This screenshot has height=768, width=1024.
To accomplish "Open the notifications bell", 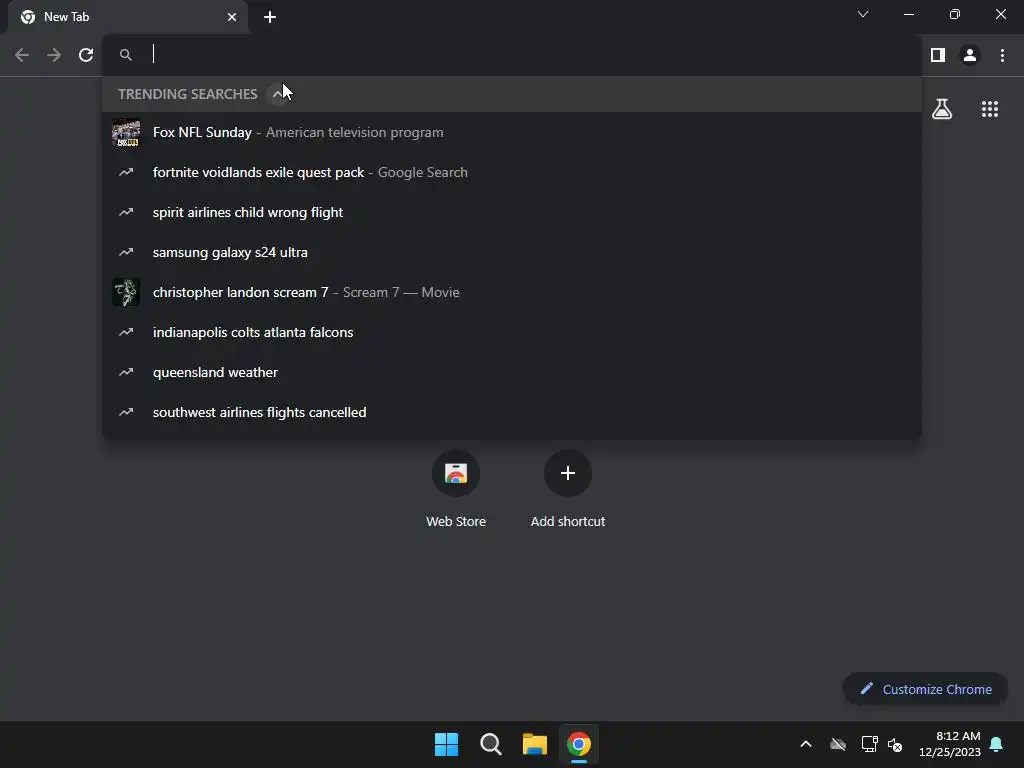I will click(997, 744).
